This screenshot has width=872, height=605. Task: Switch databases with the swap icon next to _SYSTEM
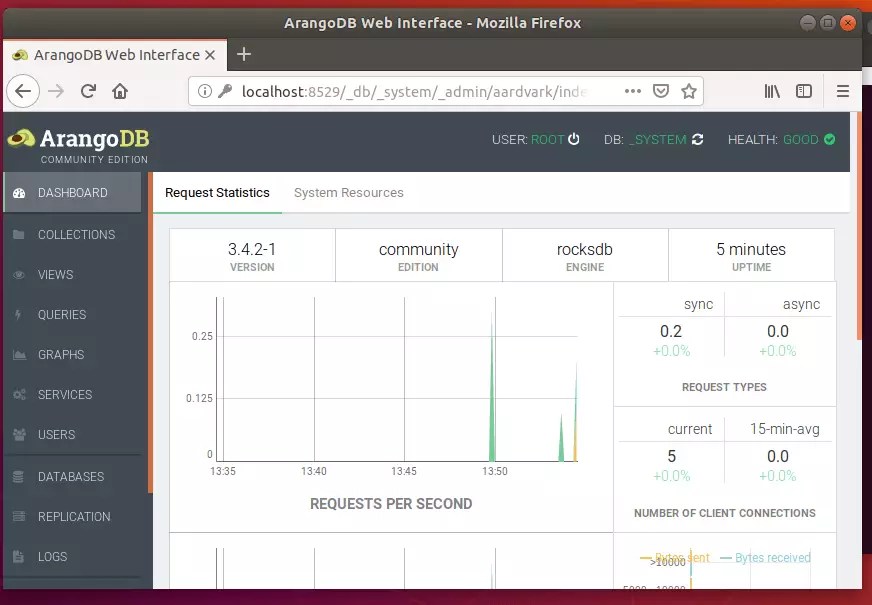coord(697,140)
